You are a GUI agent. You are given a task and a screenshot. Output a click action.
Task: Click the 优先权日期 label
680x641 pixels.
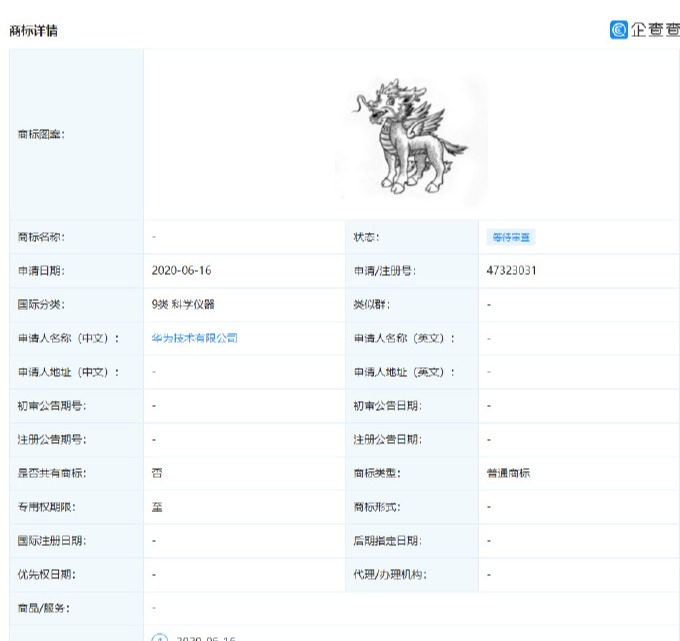[46, 575]
